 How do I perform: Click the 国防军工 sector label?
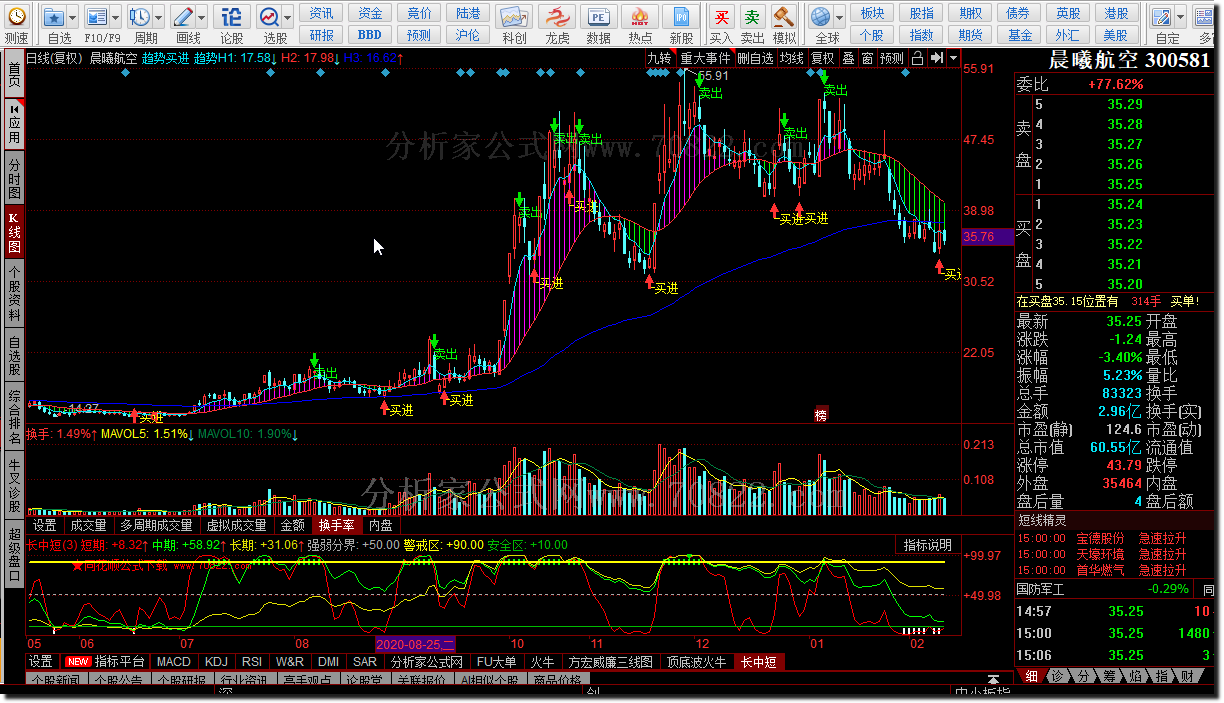click(x=1041, y=589)
